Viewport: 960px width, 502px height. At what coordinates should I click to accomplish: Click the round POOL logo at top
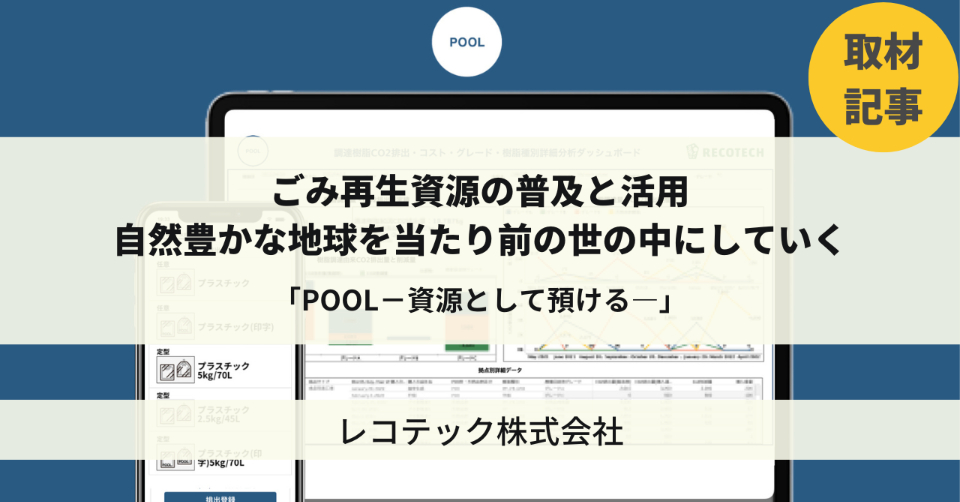466,43
